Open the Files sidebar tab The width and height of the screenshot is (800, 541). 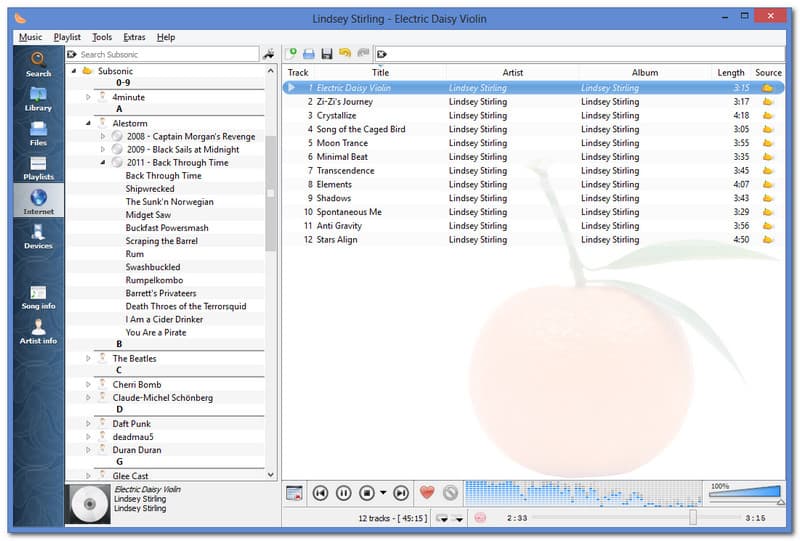[38, 133]
